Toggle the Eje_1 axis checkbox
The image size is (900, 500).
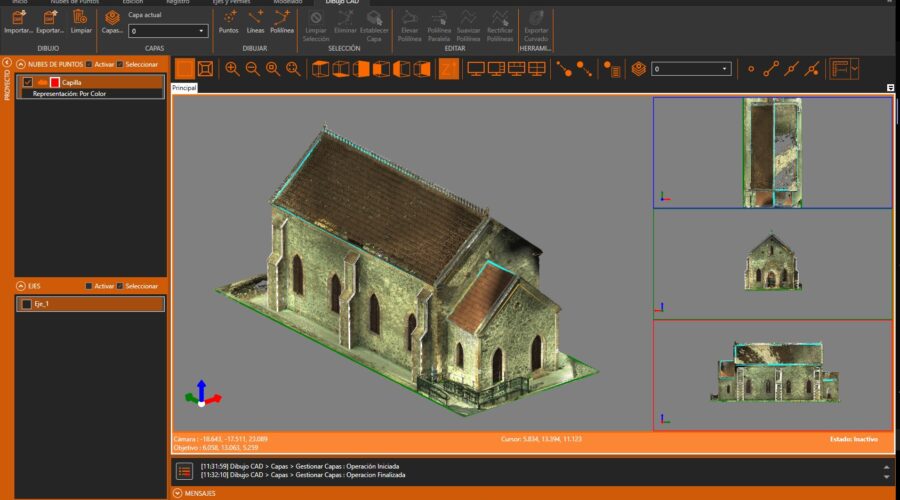pos(26,303)
